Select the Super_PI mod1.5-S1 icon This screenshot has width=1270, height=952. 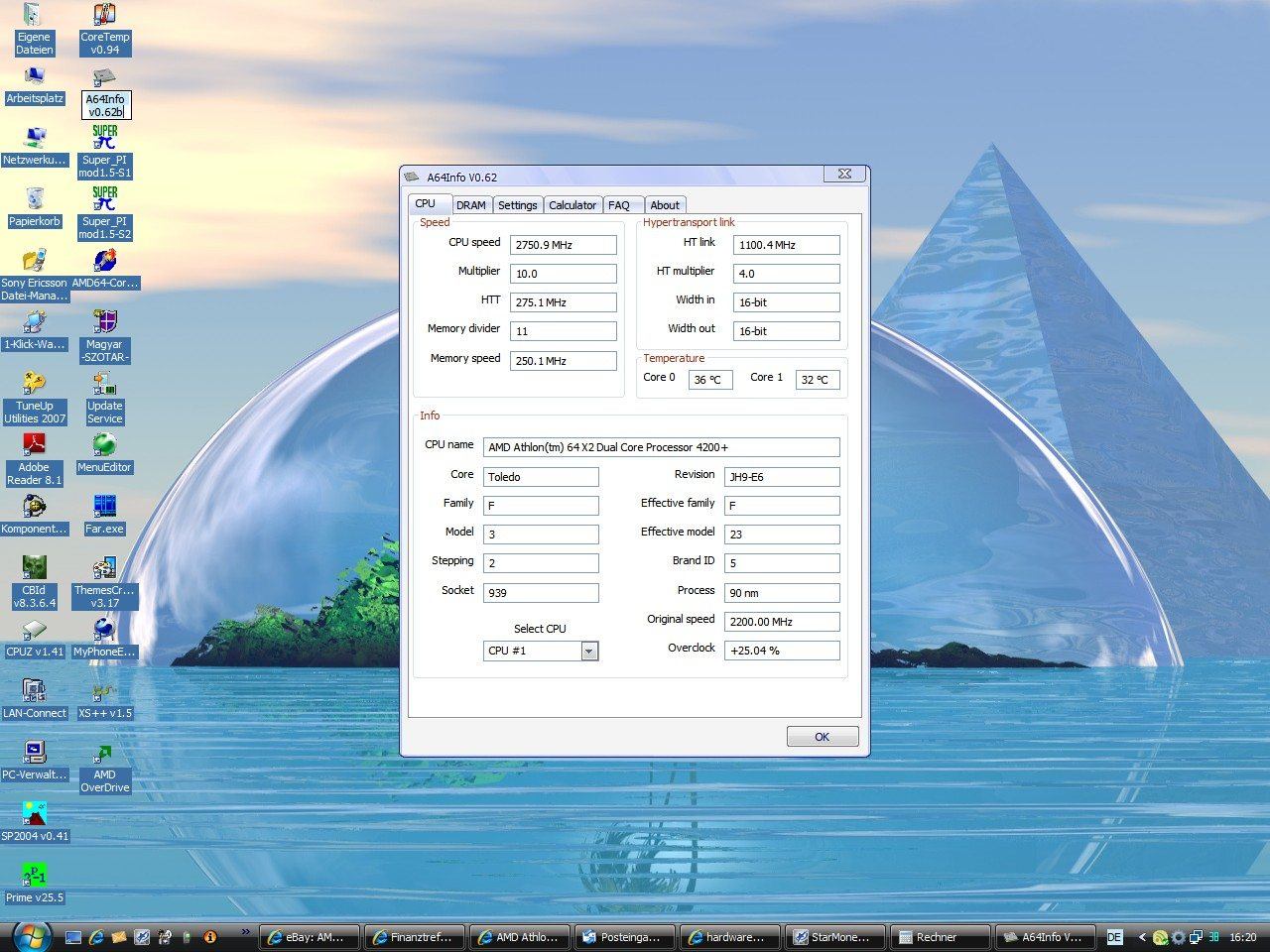click(104, 152)
